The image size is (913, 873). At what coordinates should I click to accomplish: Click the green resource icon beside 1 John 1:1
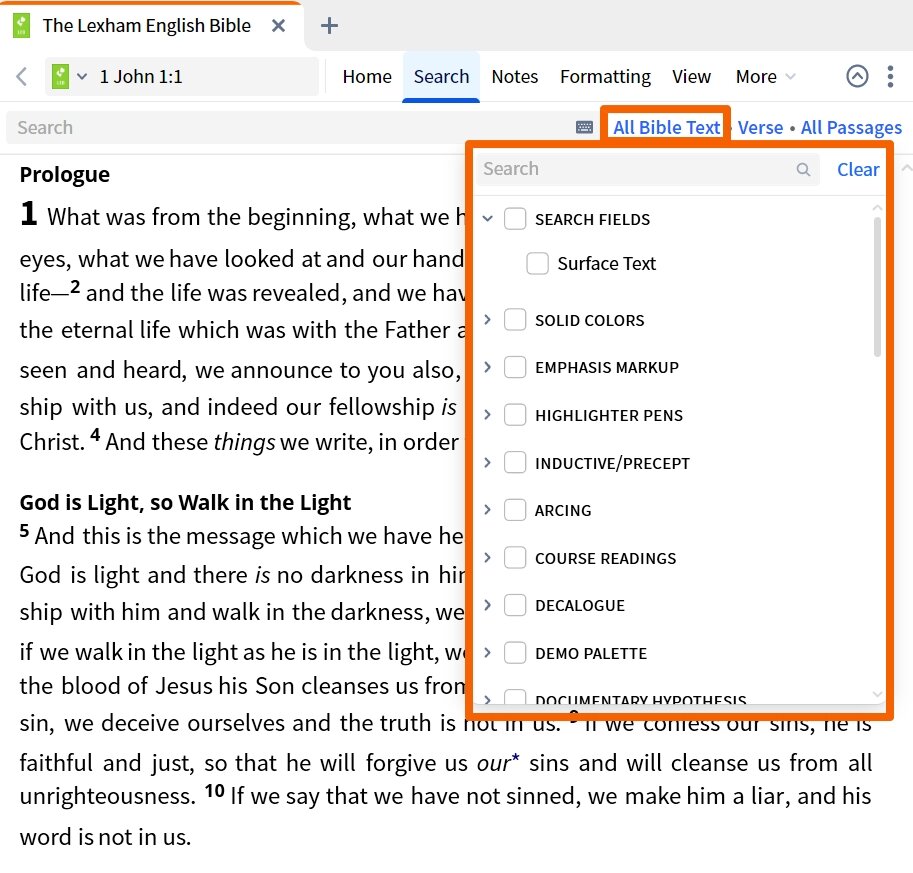pyautogui.click(x=61, y=76)
